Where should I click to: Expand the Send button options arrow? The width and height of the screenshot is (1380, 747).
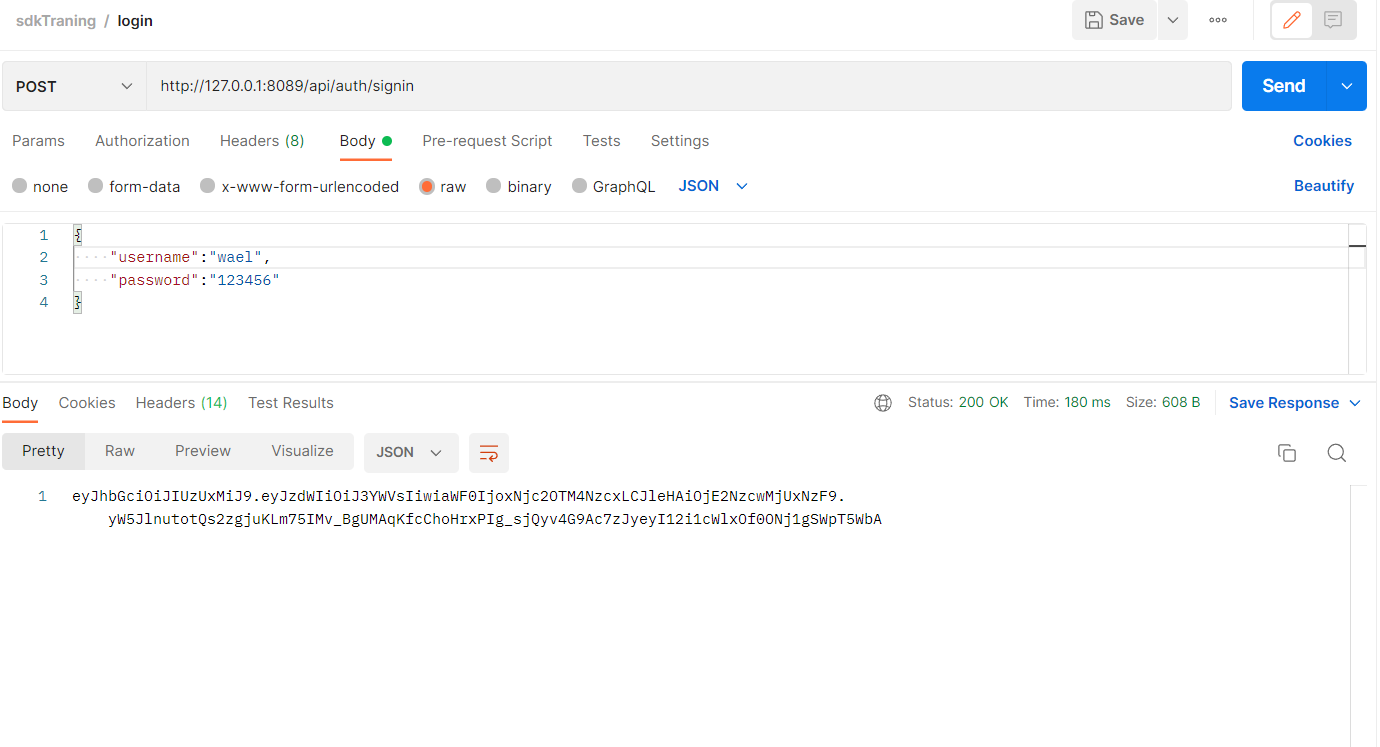pos(1347,86)
